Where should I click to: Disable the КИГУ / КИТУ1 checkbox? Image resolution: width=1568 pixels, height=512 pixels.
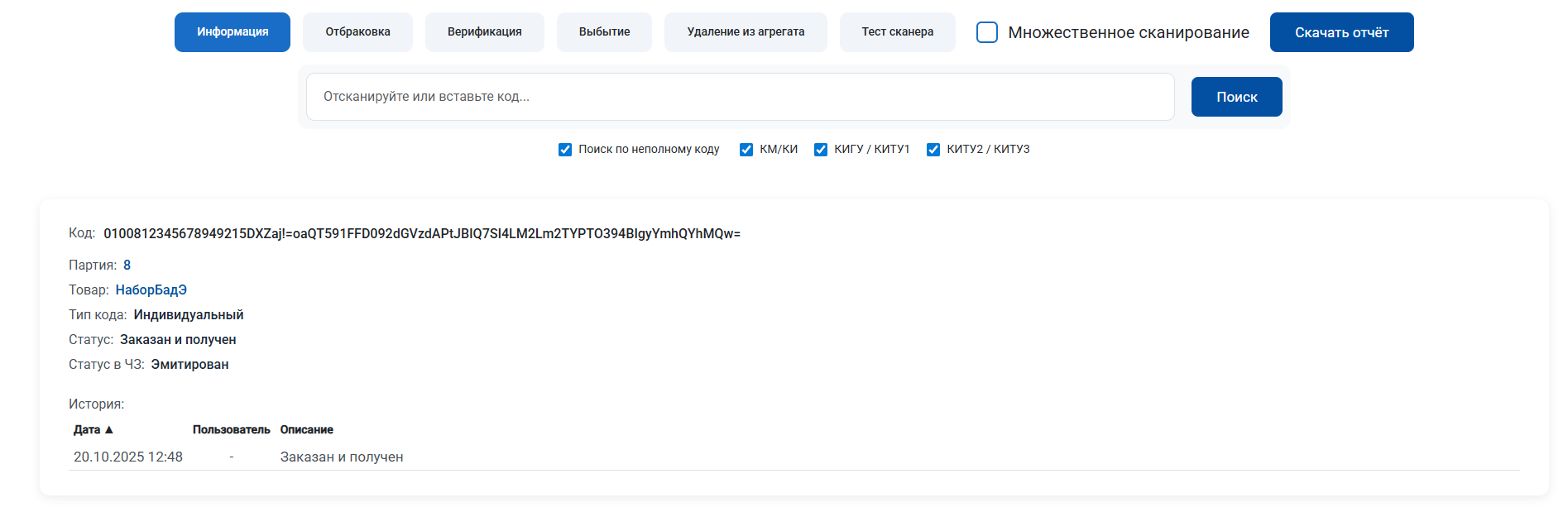(x=821, y=150)
